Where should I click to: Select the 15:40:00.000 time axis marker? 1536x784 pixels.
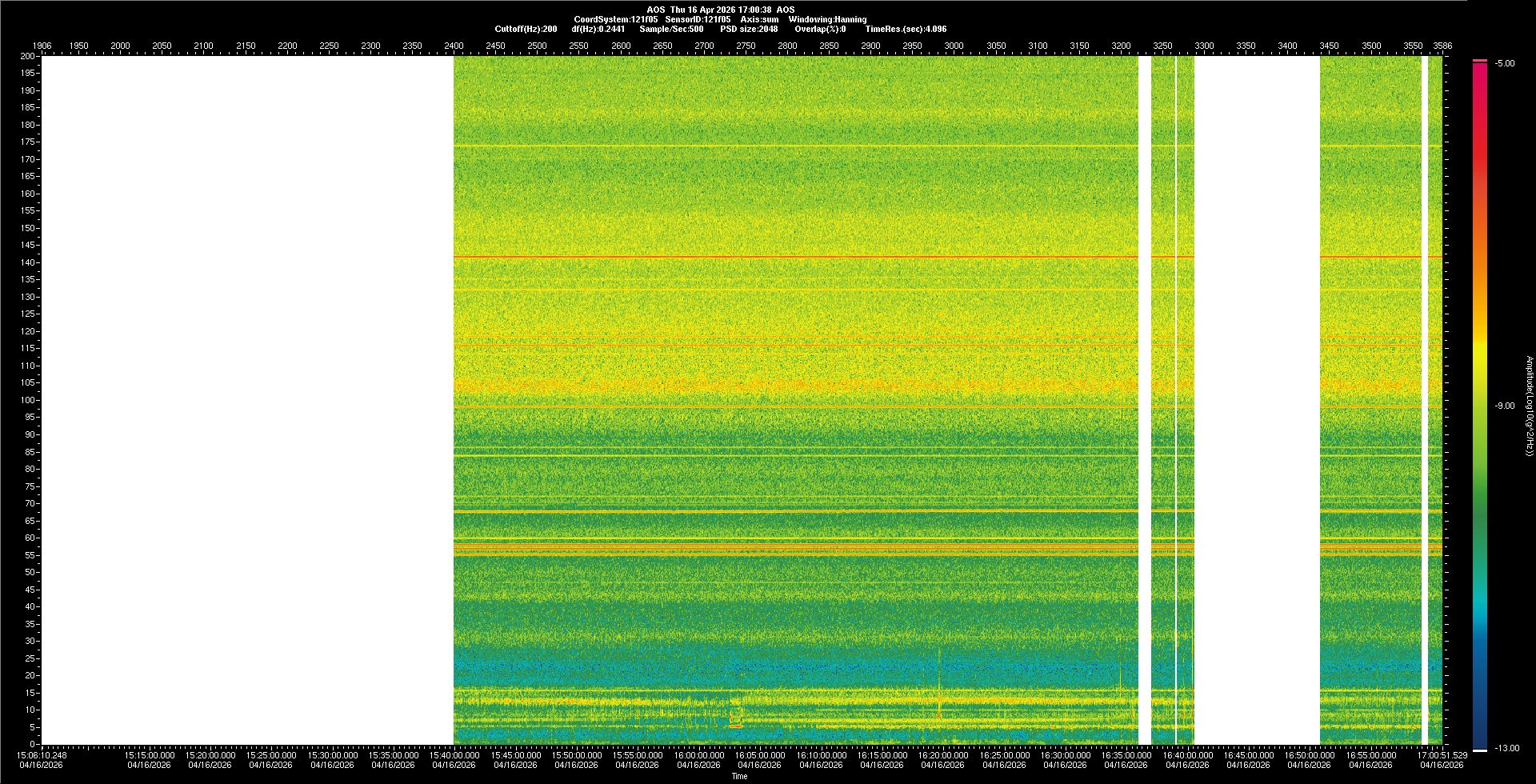454,755
